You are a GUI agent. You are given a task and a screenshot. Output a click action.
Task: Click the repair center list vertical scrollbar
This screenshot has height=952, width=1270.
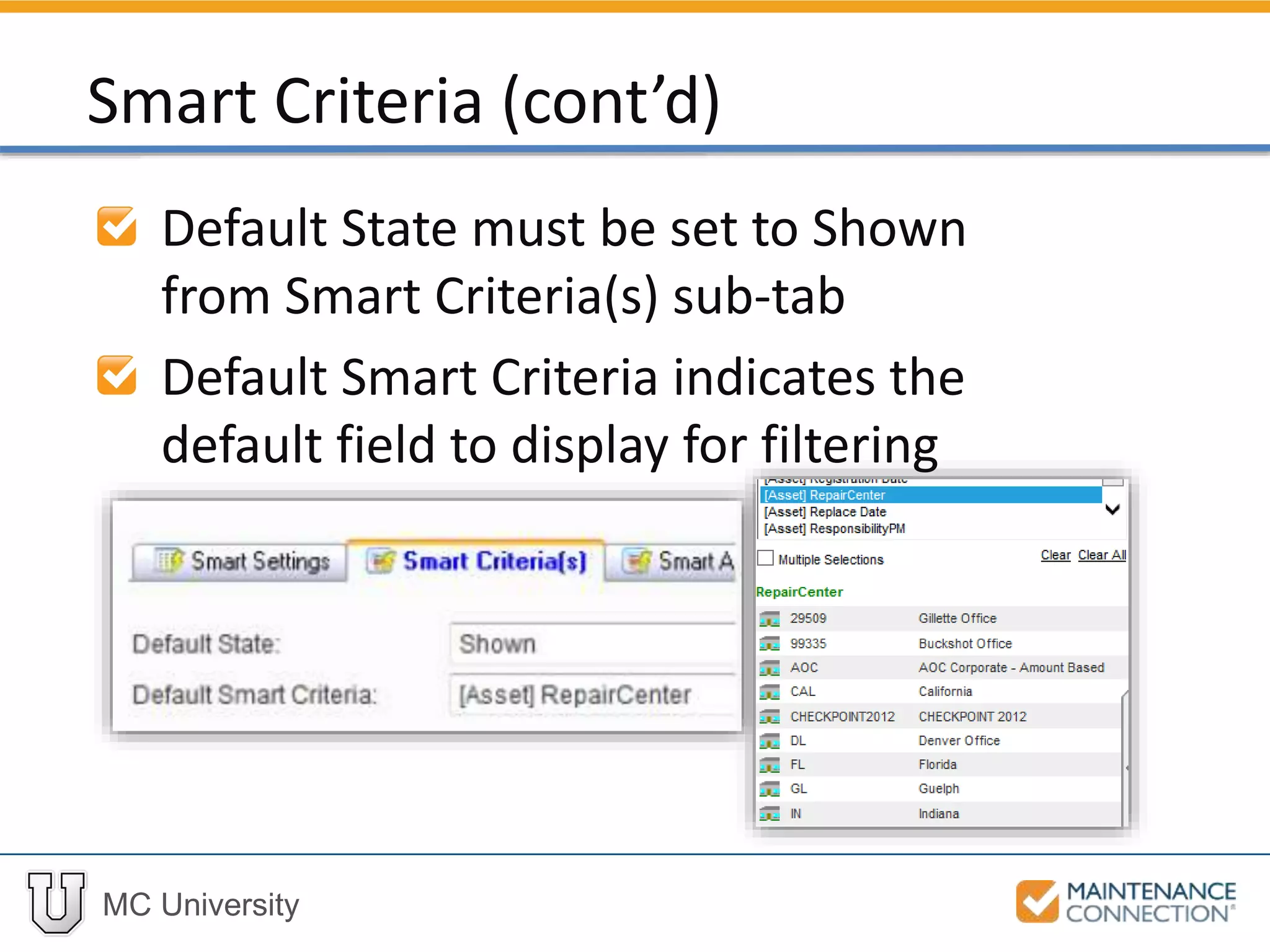[x=1125, y=757]
